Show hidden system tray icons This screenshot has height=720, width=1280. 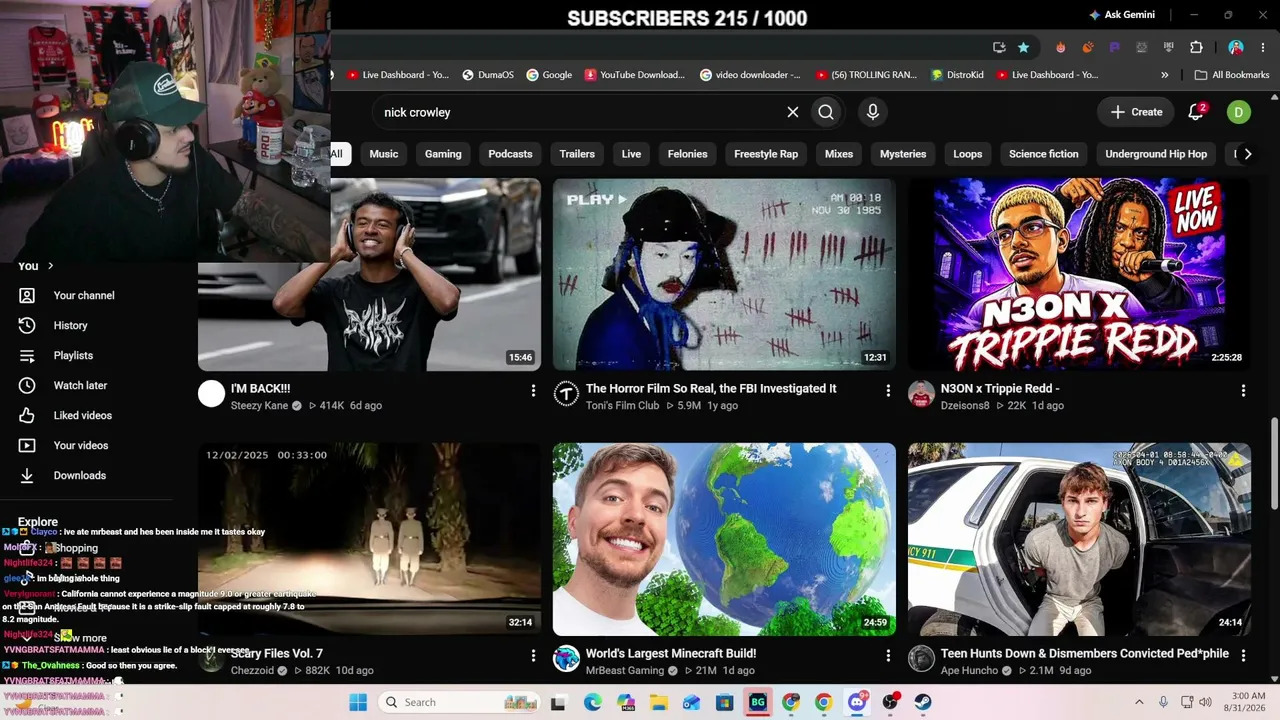[1138, 702]
